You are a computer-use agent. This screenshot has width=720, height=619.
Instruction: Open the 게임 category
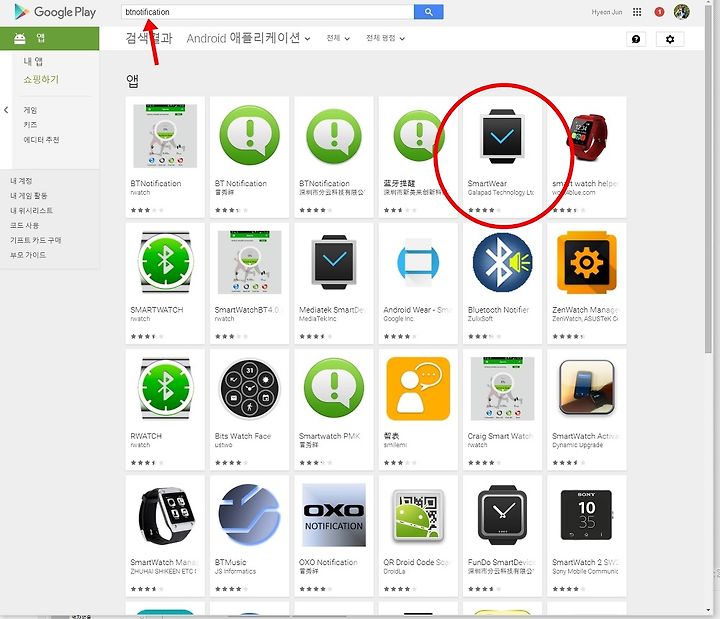pyautogui.click(x=30, y=110)
